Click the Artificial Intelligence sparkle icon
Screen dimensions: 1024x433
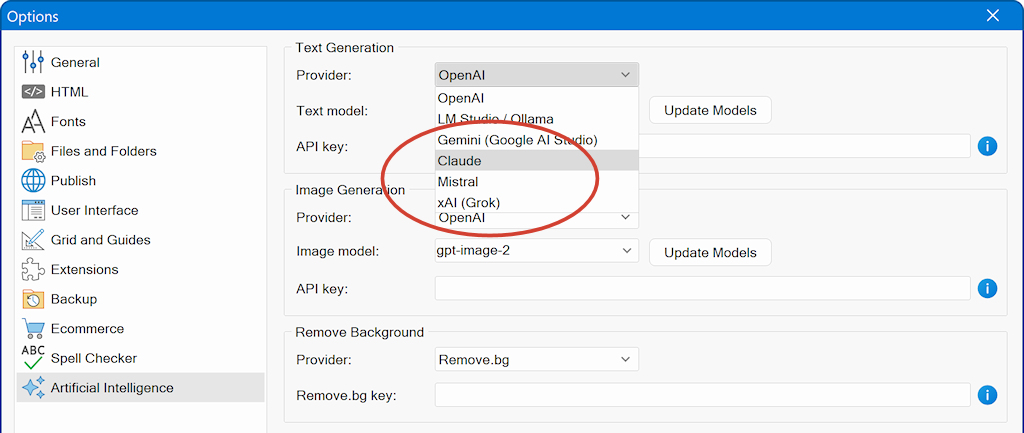tap(33, 388)
